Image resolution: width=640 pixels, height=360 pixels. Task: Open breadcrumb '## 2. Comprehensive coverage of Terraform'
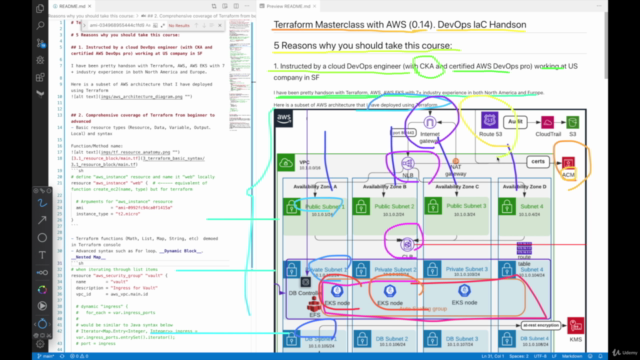[x=198, y=16]
